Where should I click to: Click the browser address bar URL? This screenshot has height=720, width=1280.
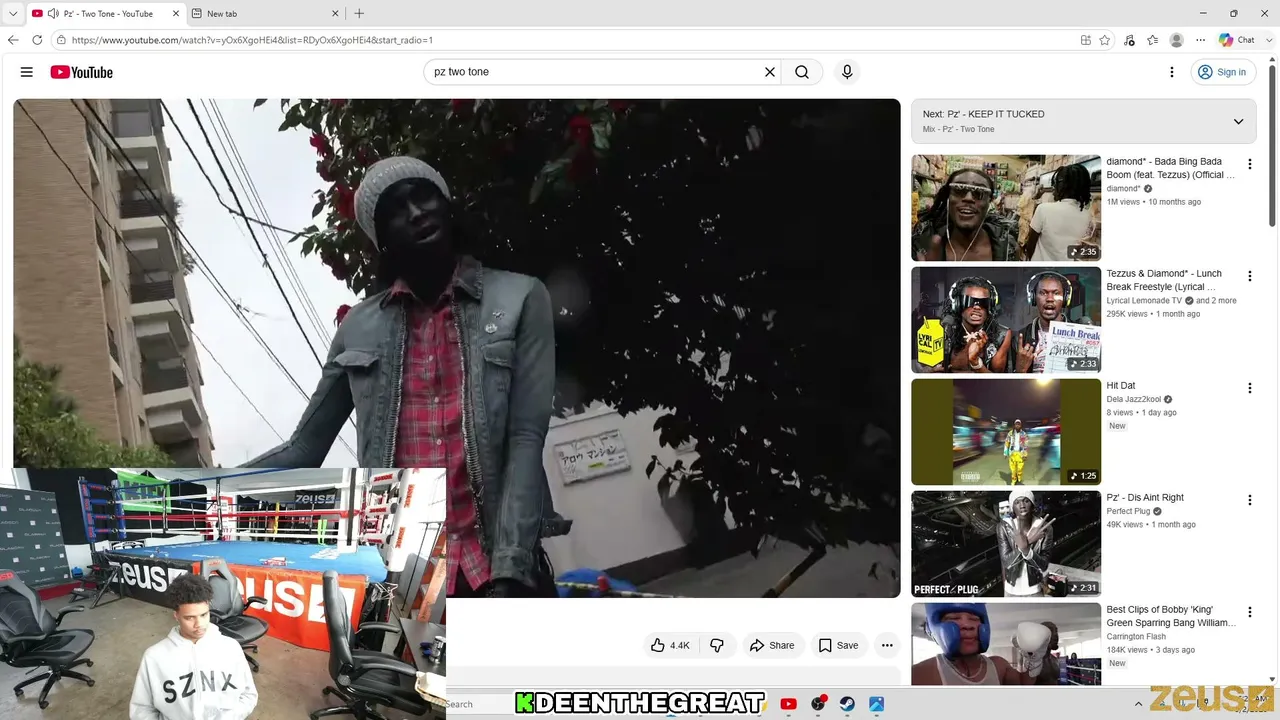(252, 40)
